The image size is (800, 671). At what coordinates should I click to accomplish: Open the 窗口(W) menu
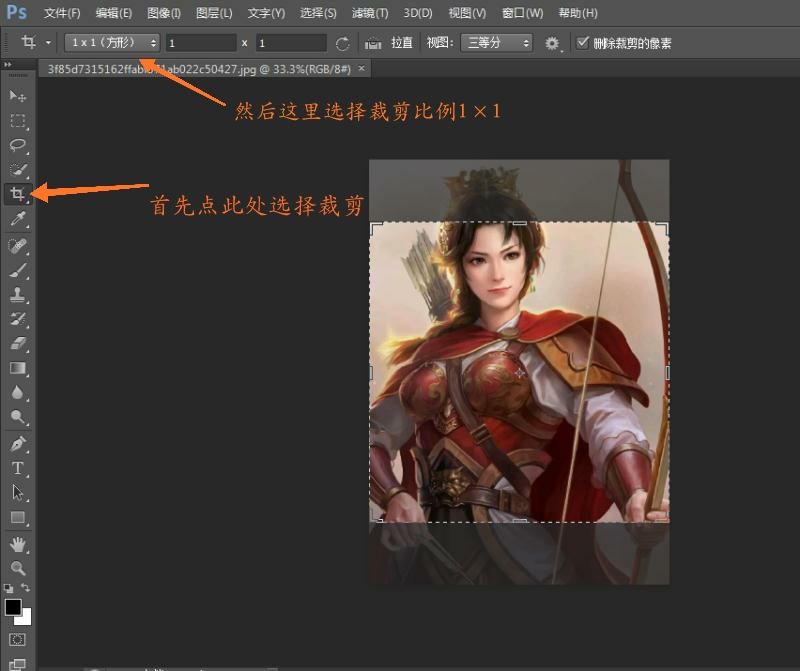[522, 13]
